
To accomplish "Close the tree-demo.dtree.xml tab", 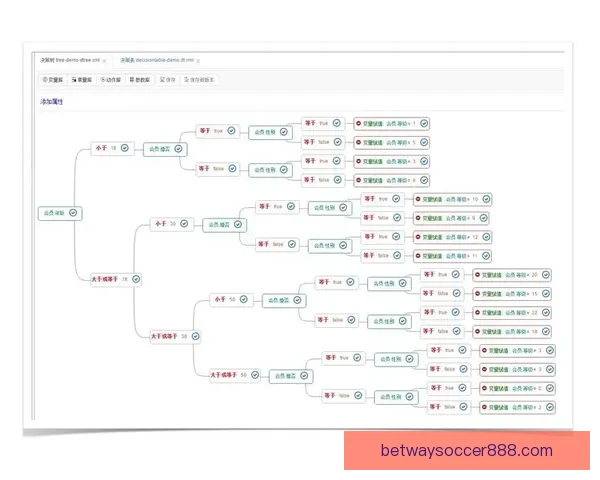I will click(x=104, y=60).
